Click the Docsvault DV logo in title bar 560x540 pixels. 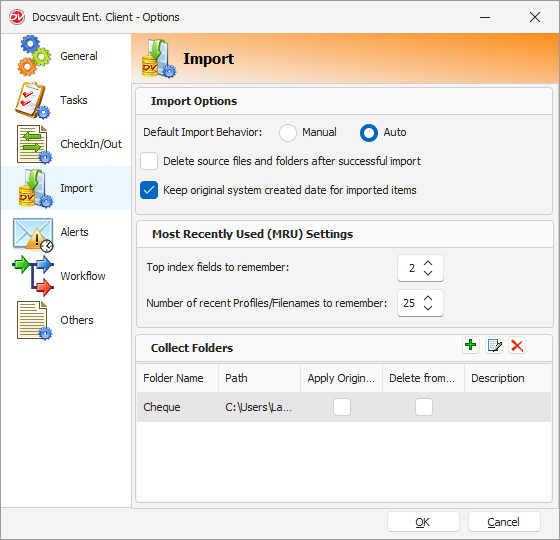17,17
